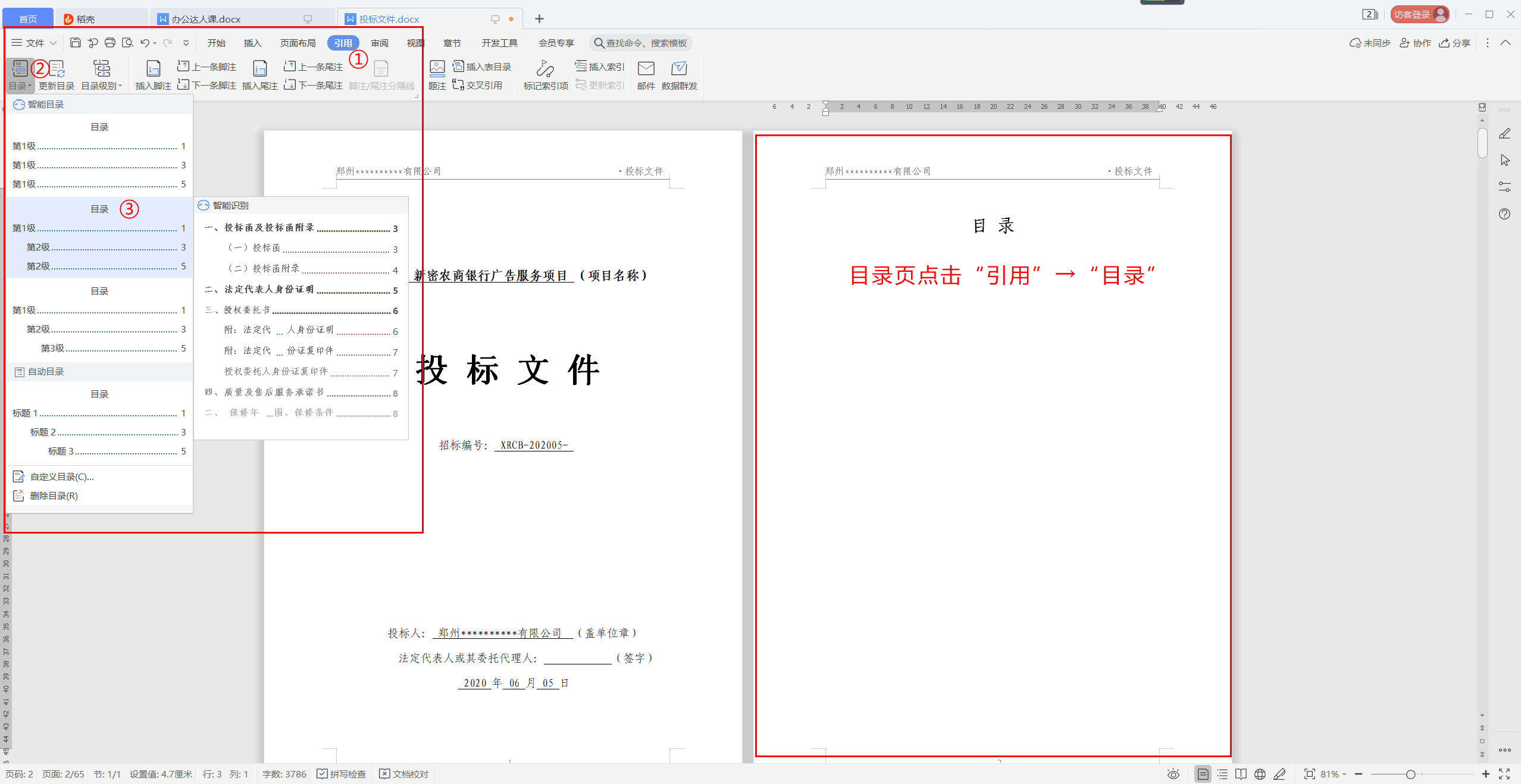Click 交叉引用 (Cross-reference)

477,85
